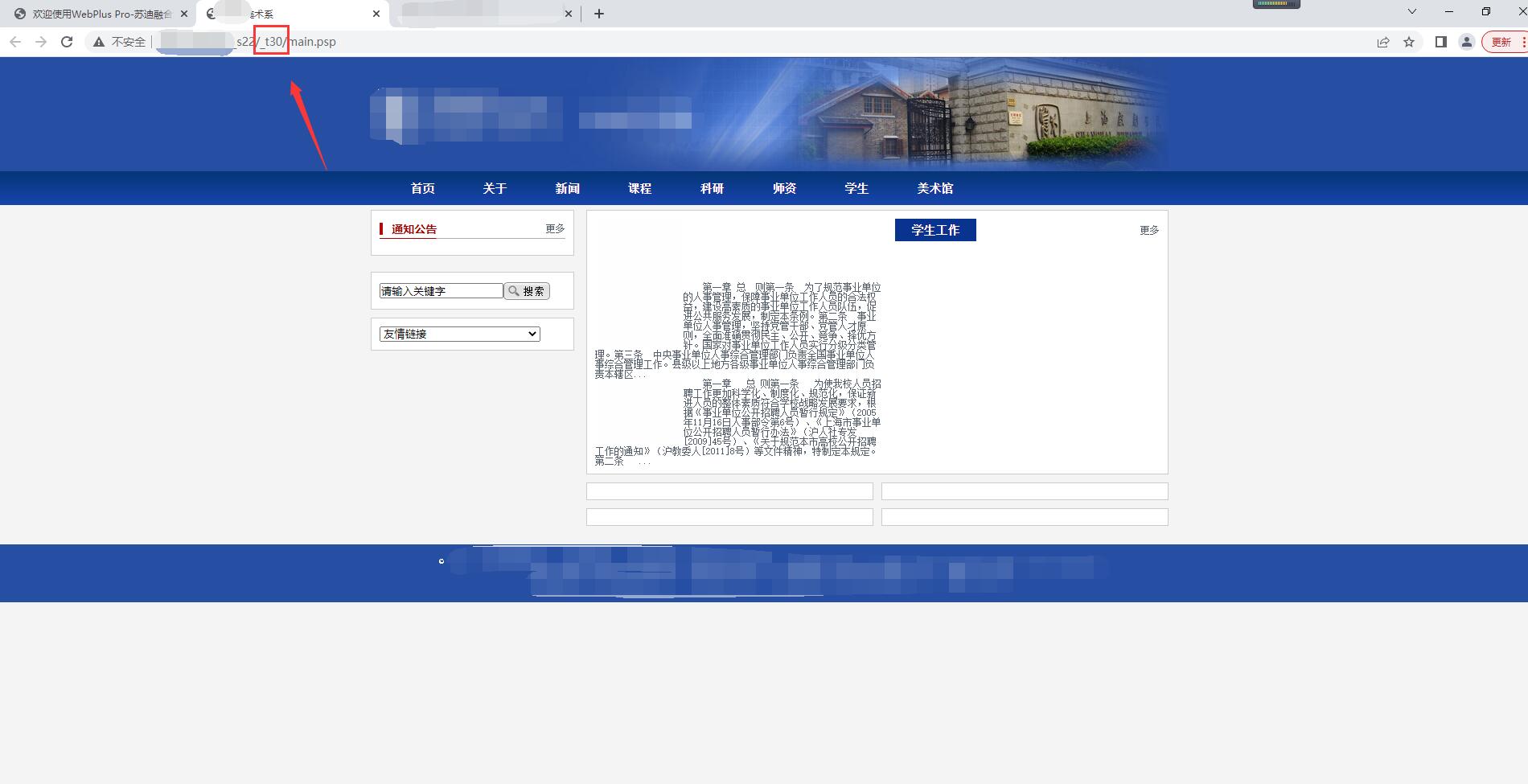Click the 更新 browser update button
Screen dimensions: 1528x784
pyautogui.click(x=1501, y=42)
